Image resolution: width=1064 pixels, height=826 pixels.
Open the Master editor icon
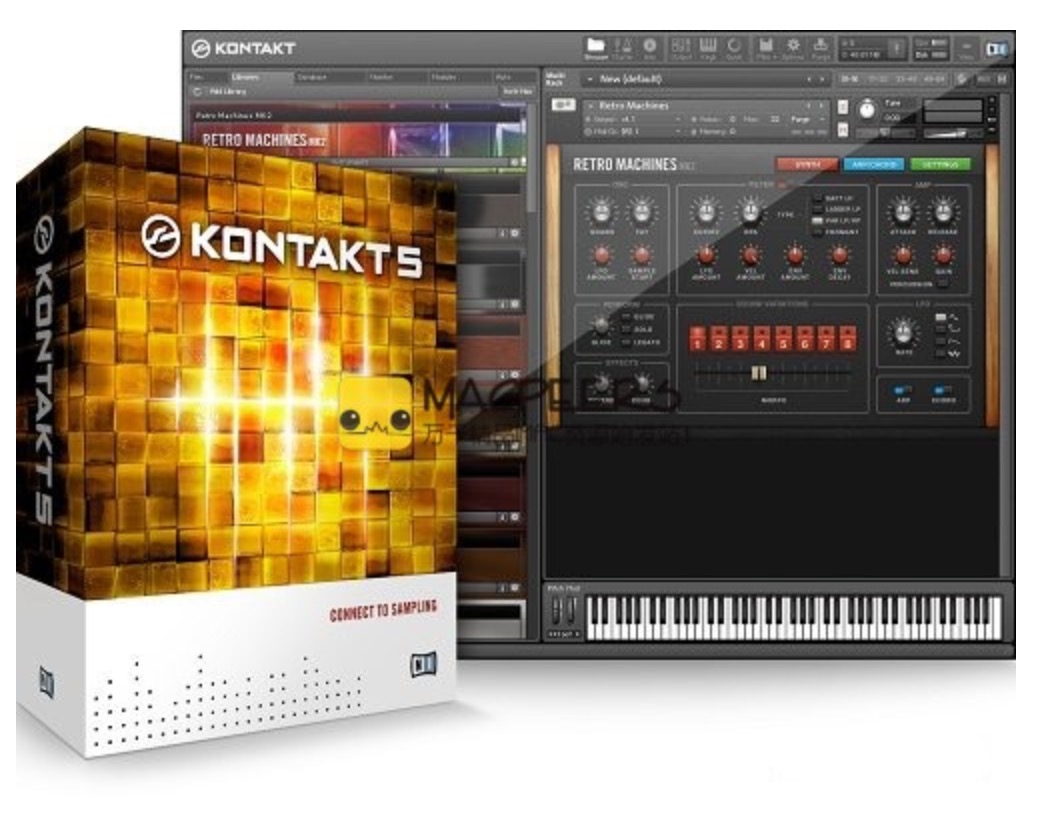[x=622, y=48]
